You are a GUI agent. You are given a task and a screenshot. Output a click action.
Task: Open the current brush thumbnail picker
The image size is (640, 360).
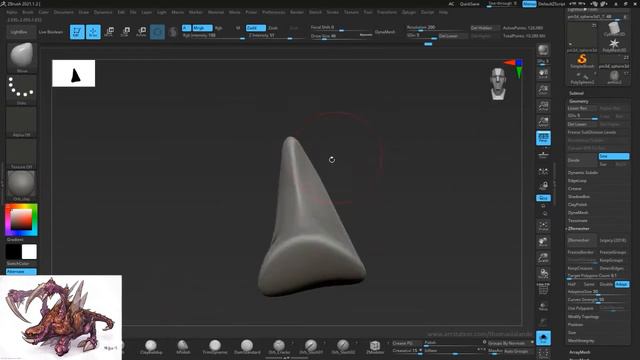pyautogui.click(x=22, y=57)
